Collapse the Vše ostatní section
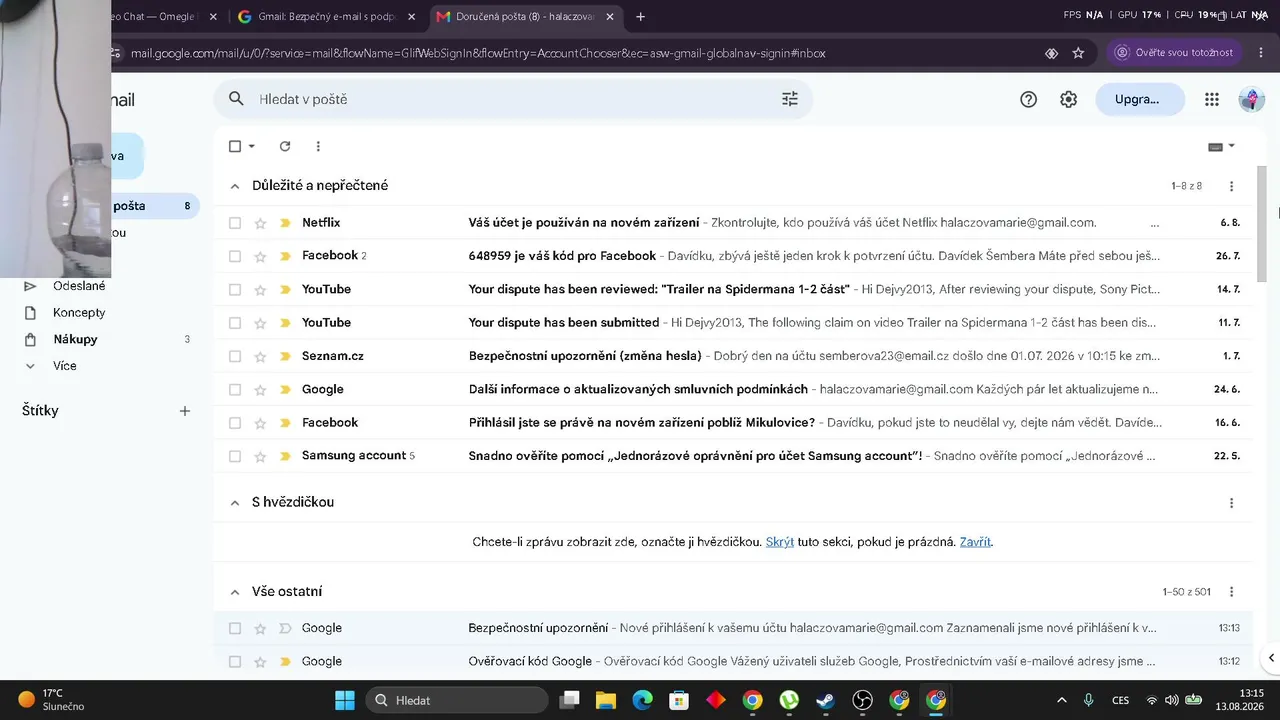 [x=235, y=592]
